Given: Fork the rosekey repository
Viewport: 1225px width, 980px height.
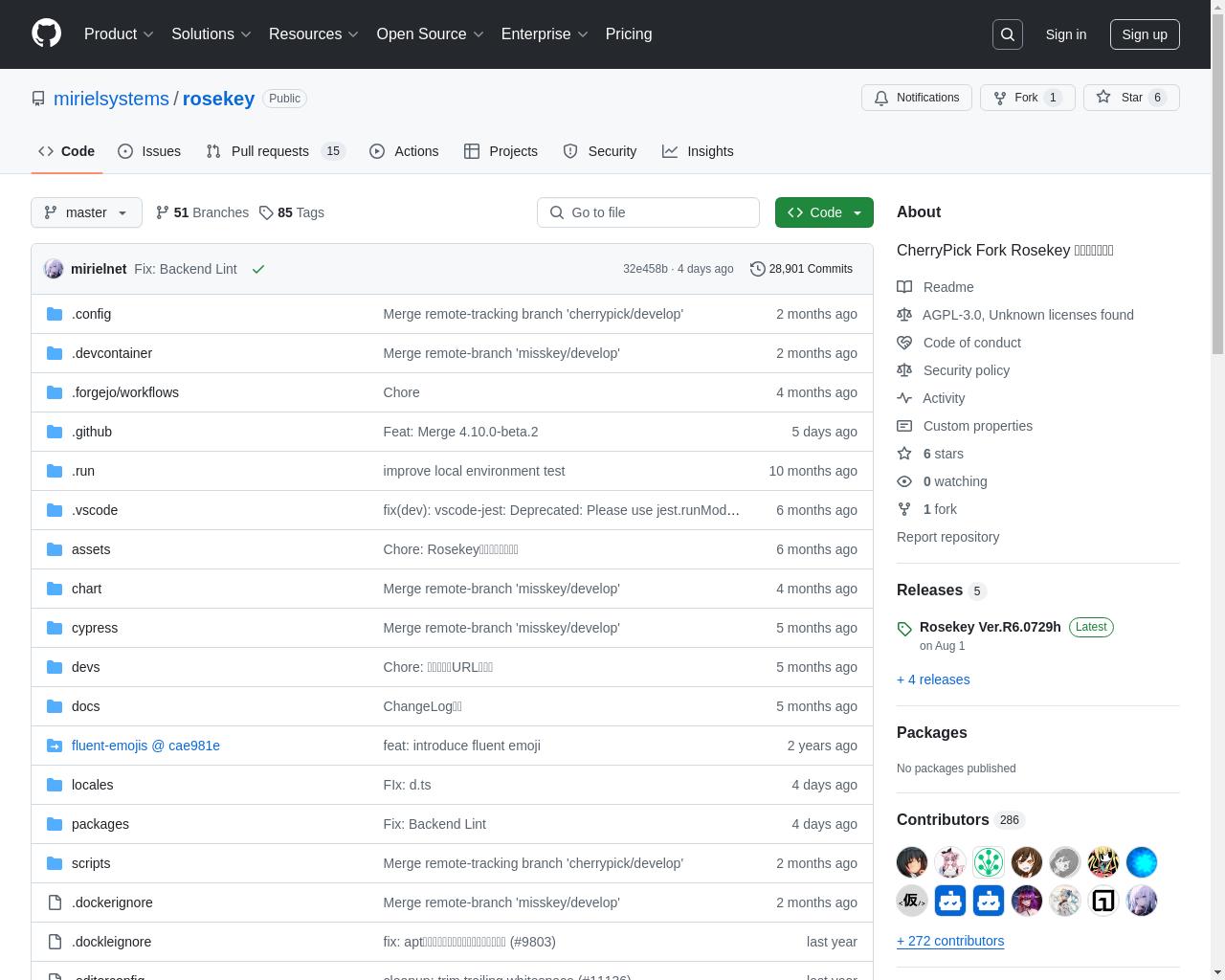Looking at the screenshot, I should pos(1027,98).
